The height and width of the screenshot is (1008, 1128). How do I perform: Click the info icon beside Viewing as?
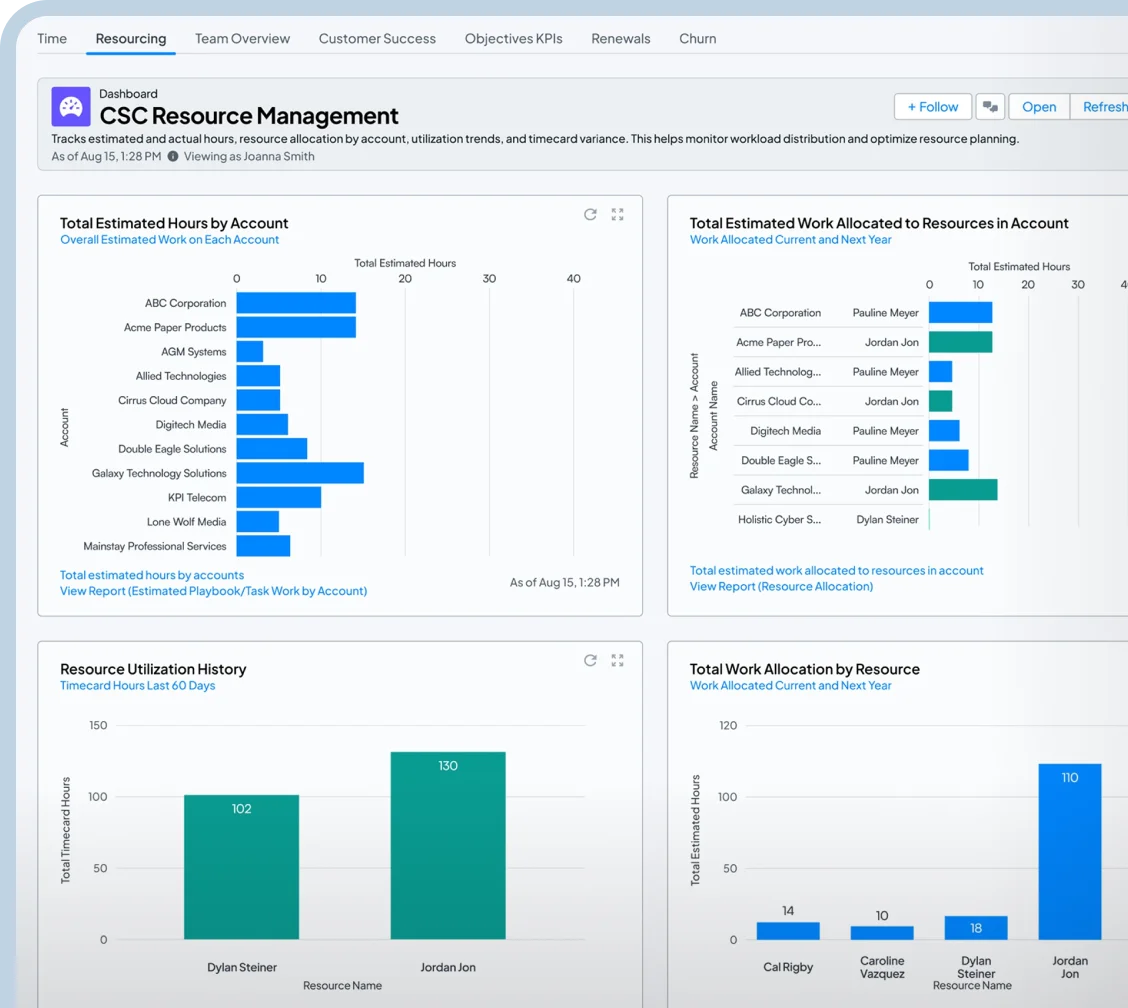pos(173,157)
